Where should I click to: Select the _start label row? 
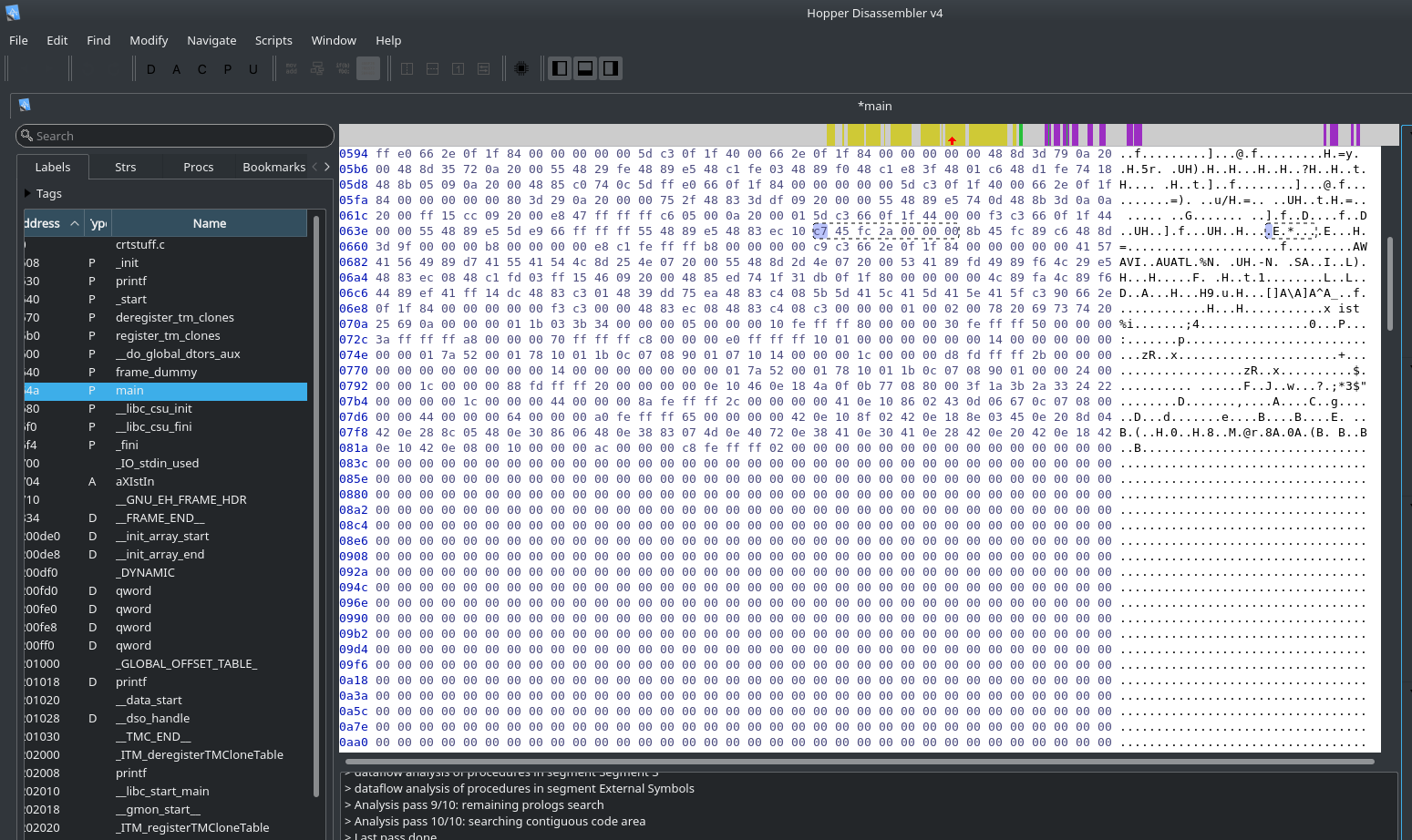166,299
